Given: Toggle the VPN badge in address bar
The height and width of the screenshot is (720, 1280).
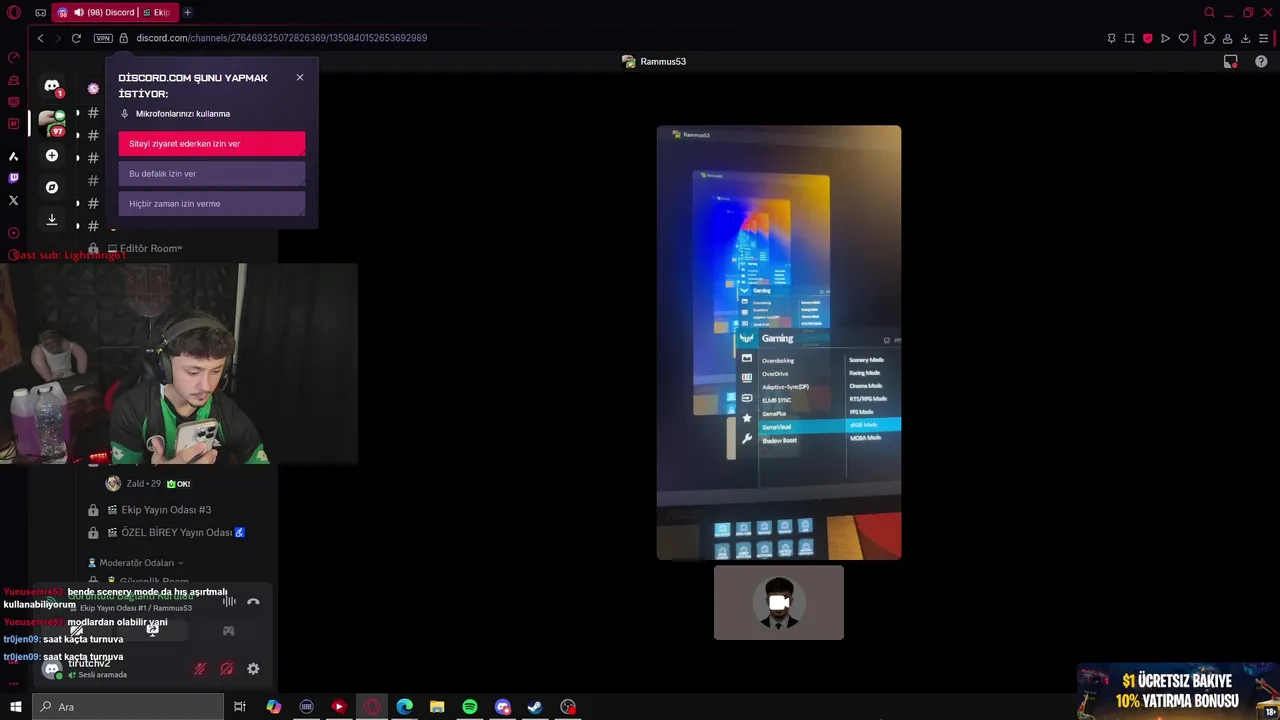Looking at the screenshot, I should (103, 38).
